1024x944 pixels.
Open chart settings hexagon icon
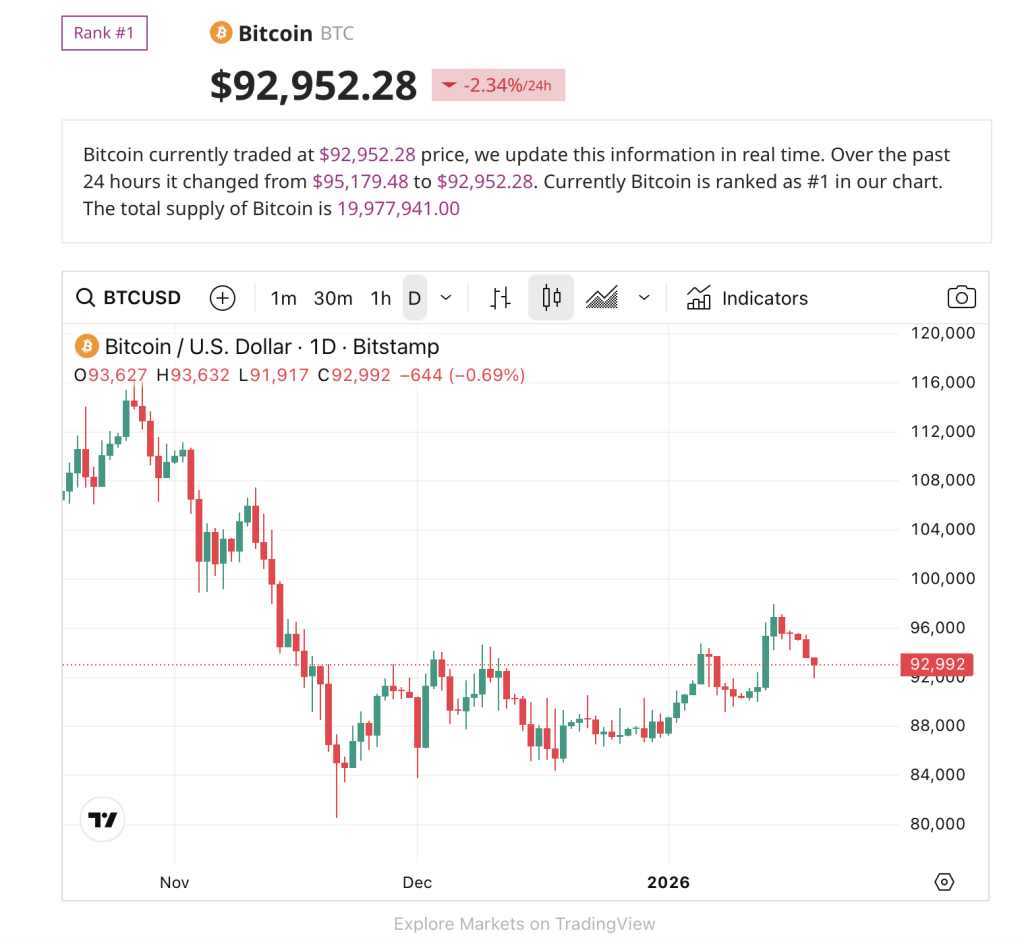(944, 882)
